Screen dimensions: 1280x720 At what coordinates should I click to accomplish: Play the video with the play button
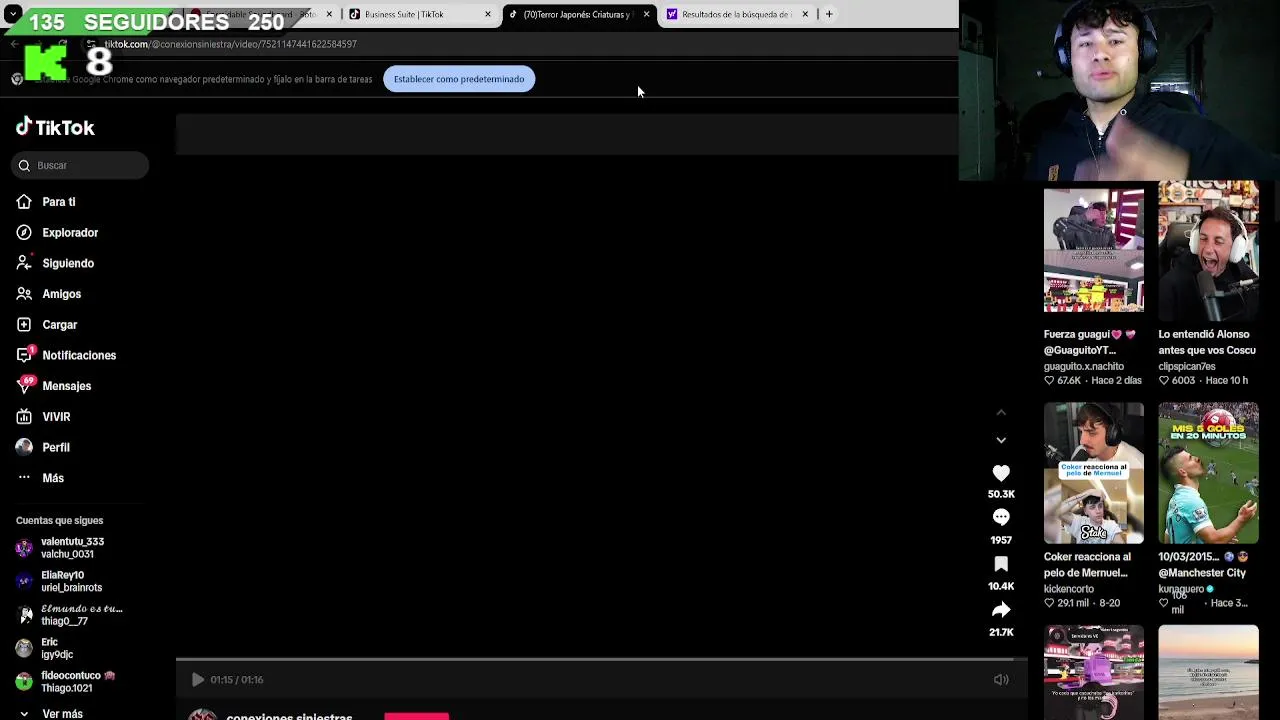197,680
